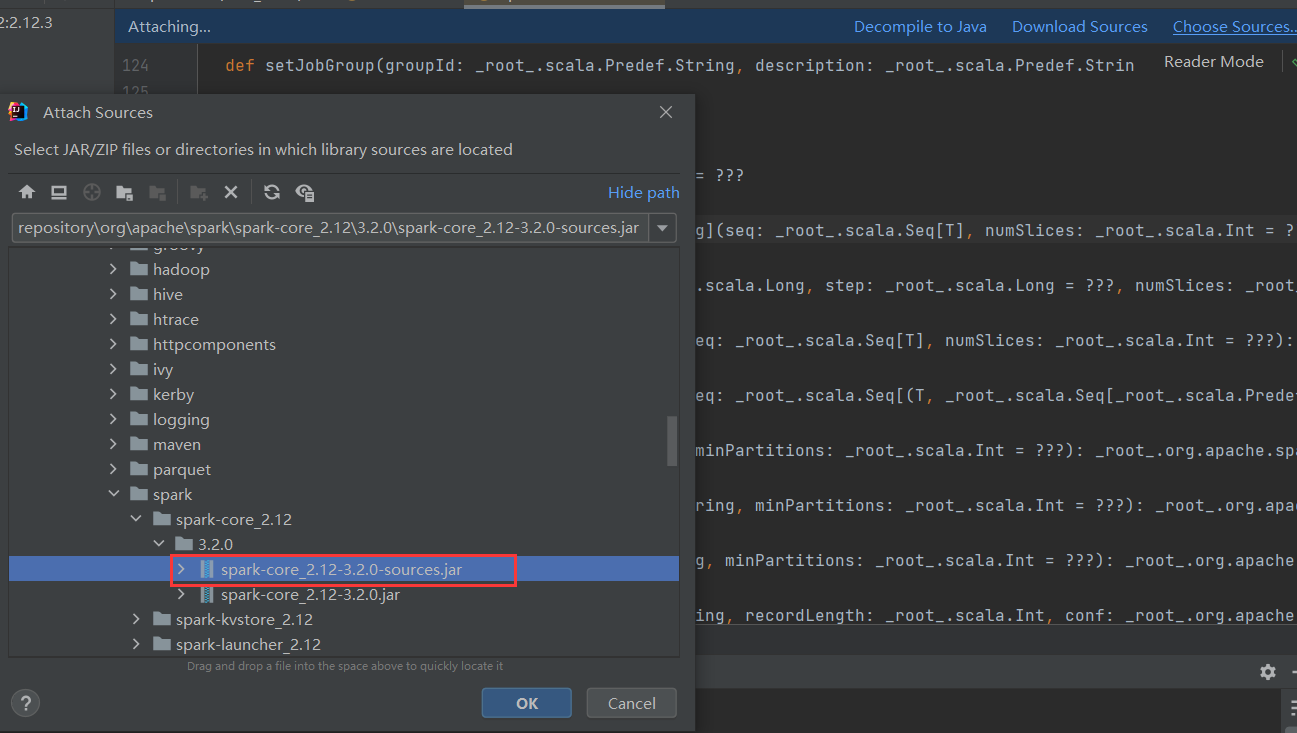Viewport: 1297px width, 733px height.
Task: Expand the logging folder
Action: click(113, 419)
